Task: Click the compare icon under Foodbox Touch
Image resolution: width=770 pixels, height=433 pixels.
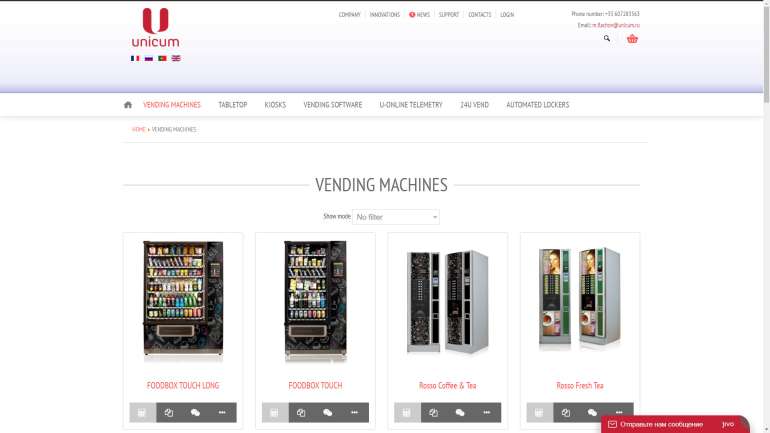Action: (302, 412)
